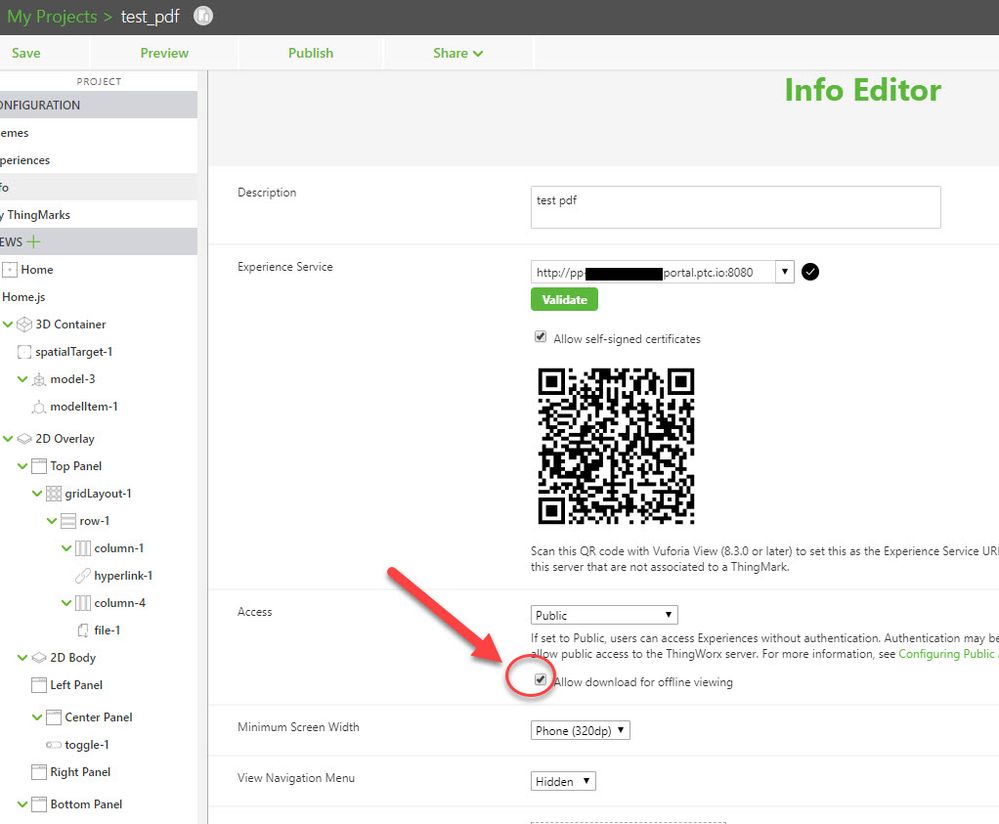Screen dimensions: 999x824
Task: Click the 3D Container cube icon
Action: pos(25,324)
